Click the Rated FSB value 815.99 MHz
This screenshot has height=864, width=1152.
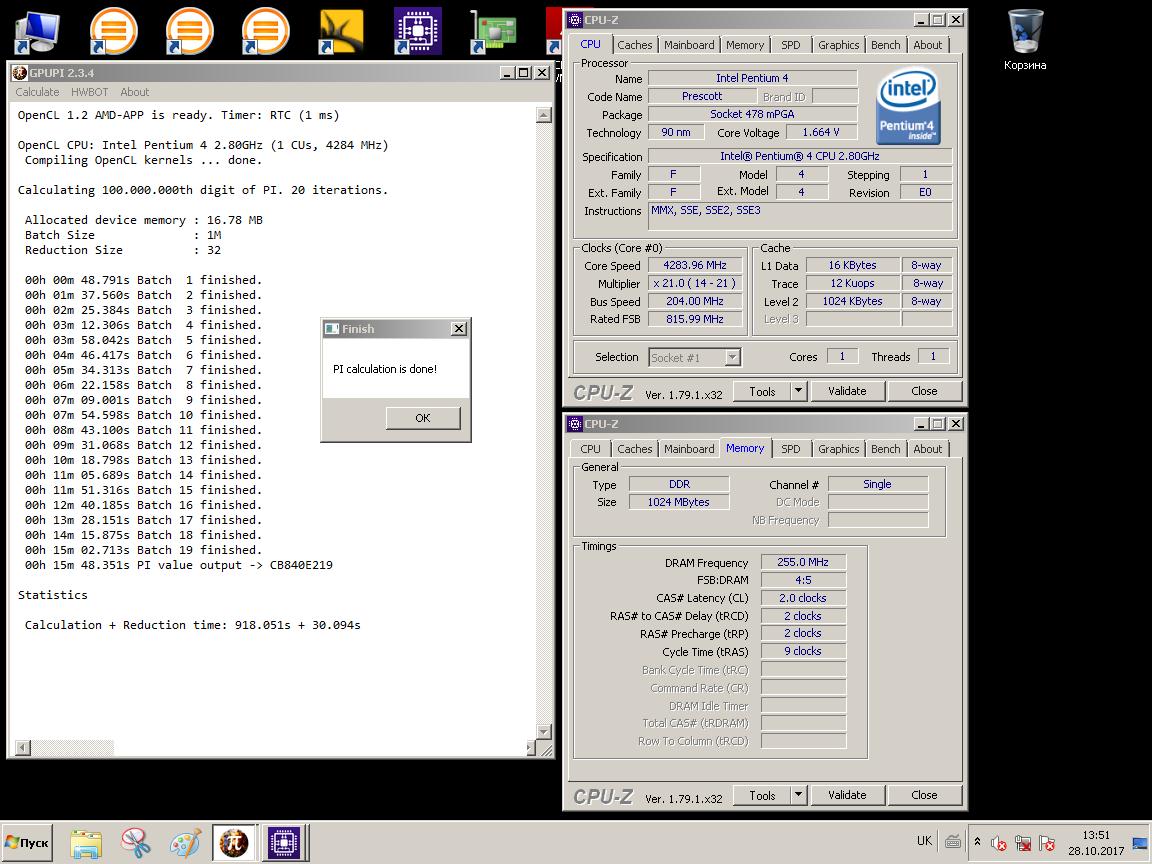(695, 319)
